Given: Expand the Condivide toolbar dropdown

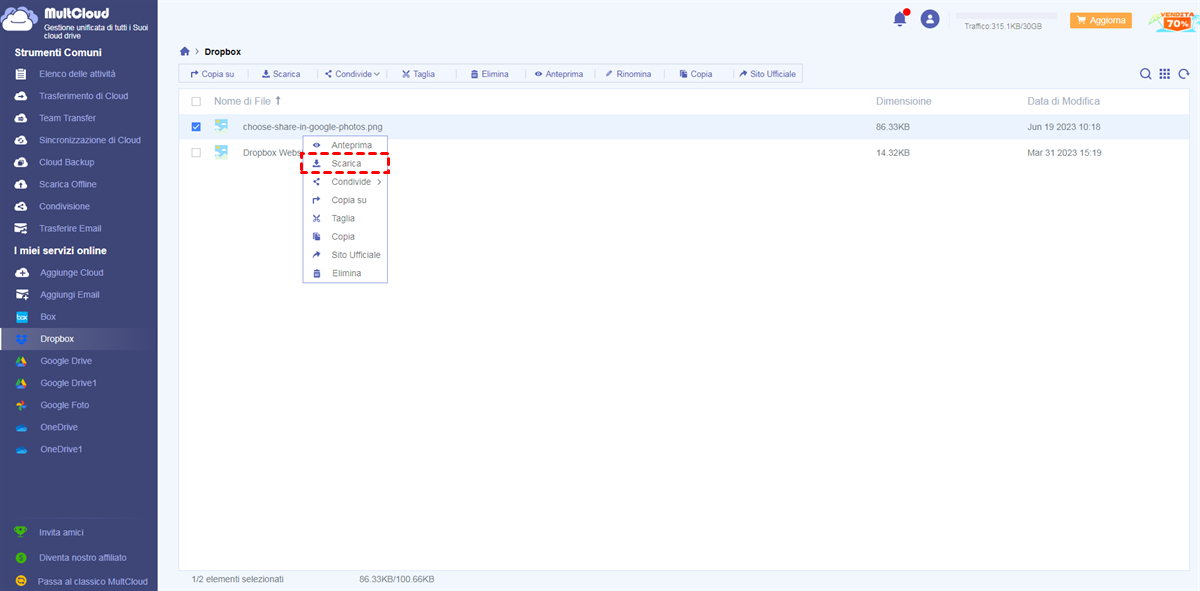Looking at the screenshot, I should (352, 74).
